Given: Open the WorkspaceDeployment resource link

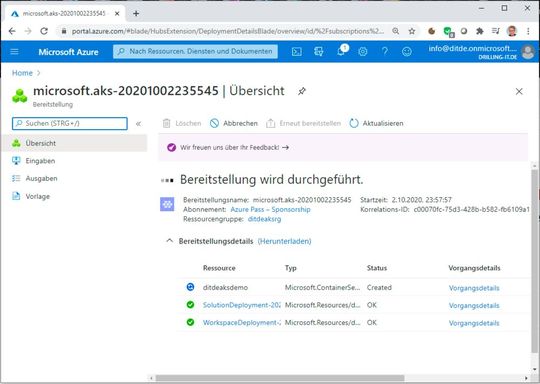Looking at the screenshot, I should pyautogui.click(x=242, y=323).
